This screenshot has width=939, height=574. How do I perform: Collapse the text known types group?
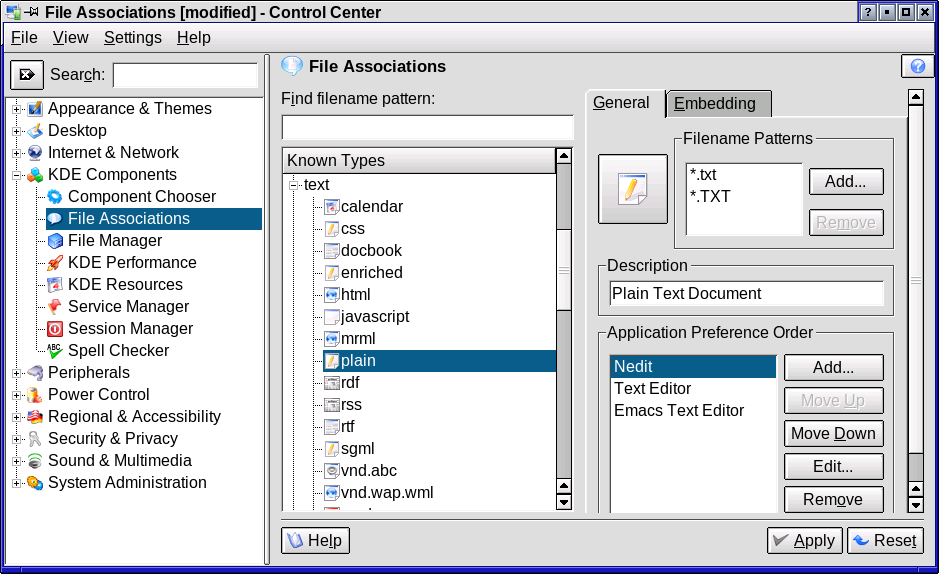pos(294,185)
